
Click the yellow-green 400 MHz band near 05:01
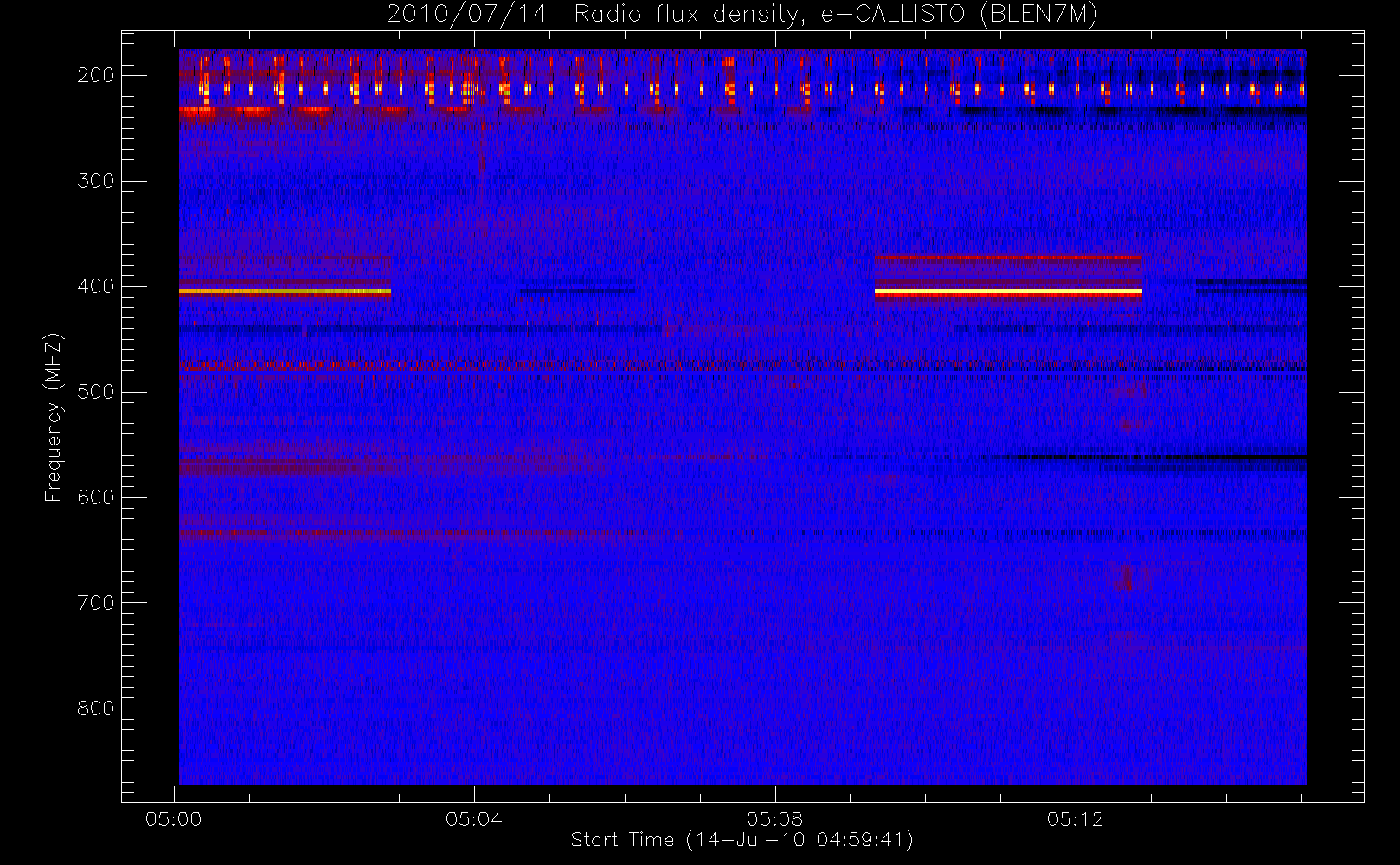click(x=285, y=292)
